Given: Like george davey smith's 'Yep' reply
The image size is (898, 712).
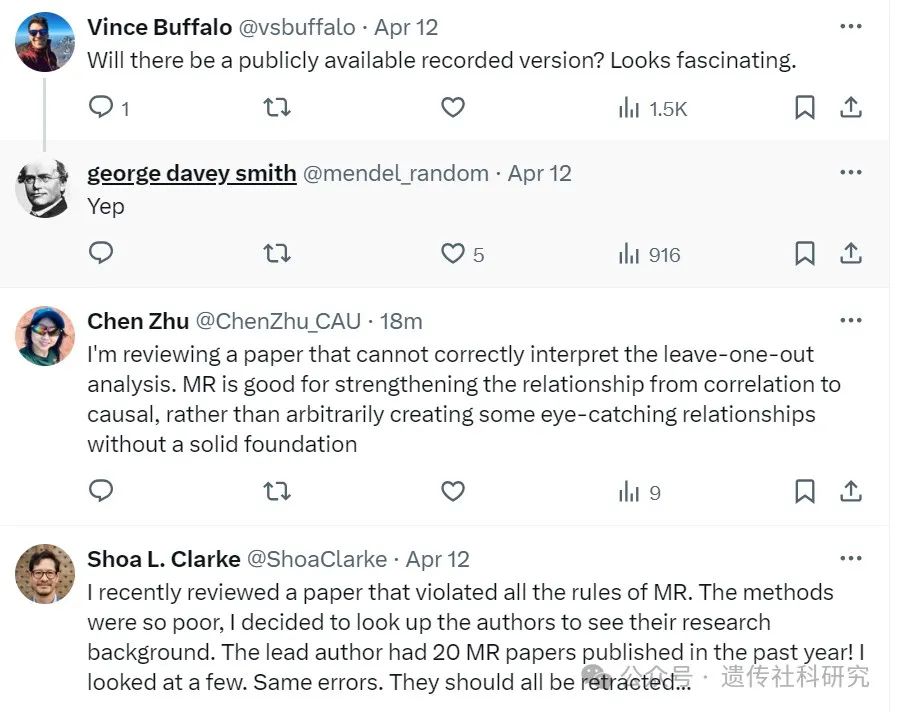Looking at the screenshot, I should click(x=453, y=254).
